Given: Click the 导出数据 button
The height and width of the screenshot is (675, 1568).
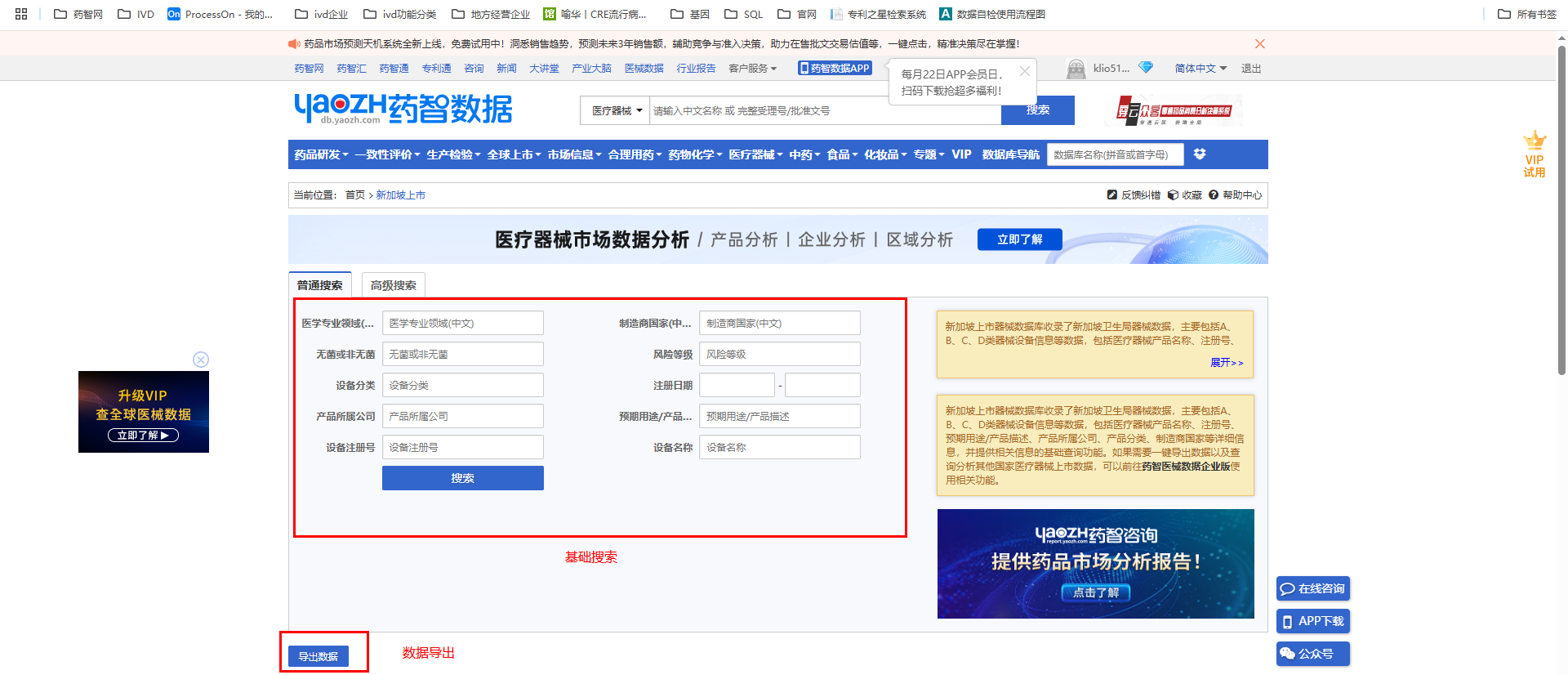Looking at the screenshot, I should pyautogui.click(x=318, y=656).
